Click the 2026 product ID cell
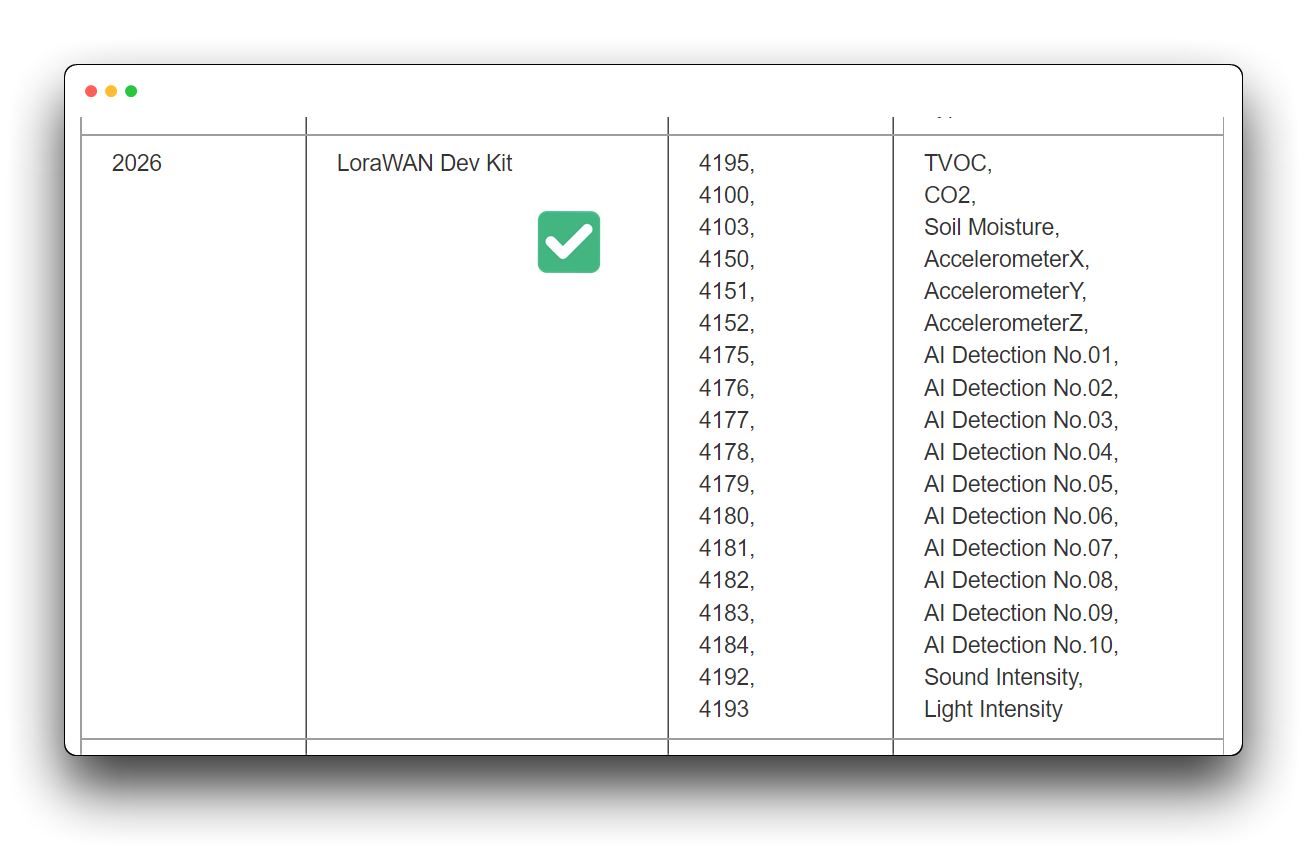Viewport: 1307px width, 852px height. tap(137, 163)
